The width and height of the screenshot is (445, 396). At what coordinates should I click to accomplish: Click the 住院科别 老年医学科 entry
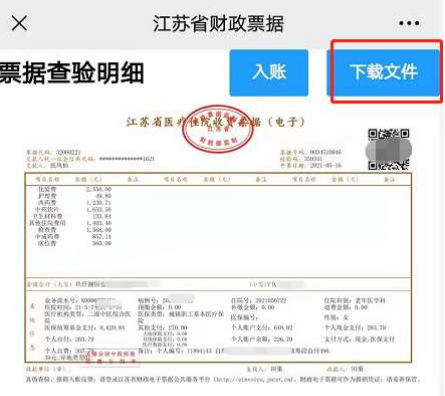tap(355, 300)
